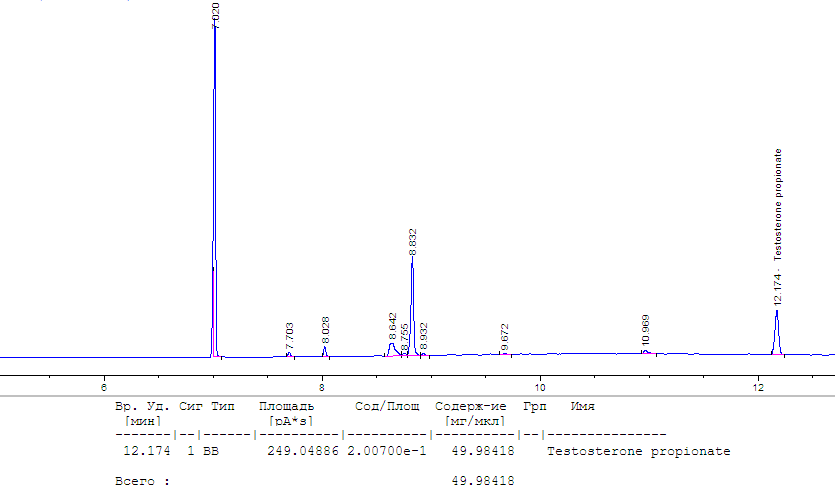Image resolution: width=835 pixels, height=489 pixels.
Task: Click the x-axis tick labeled 6
Action: (x=104, y=387)
